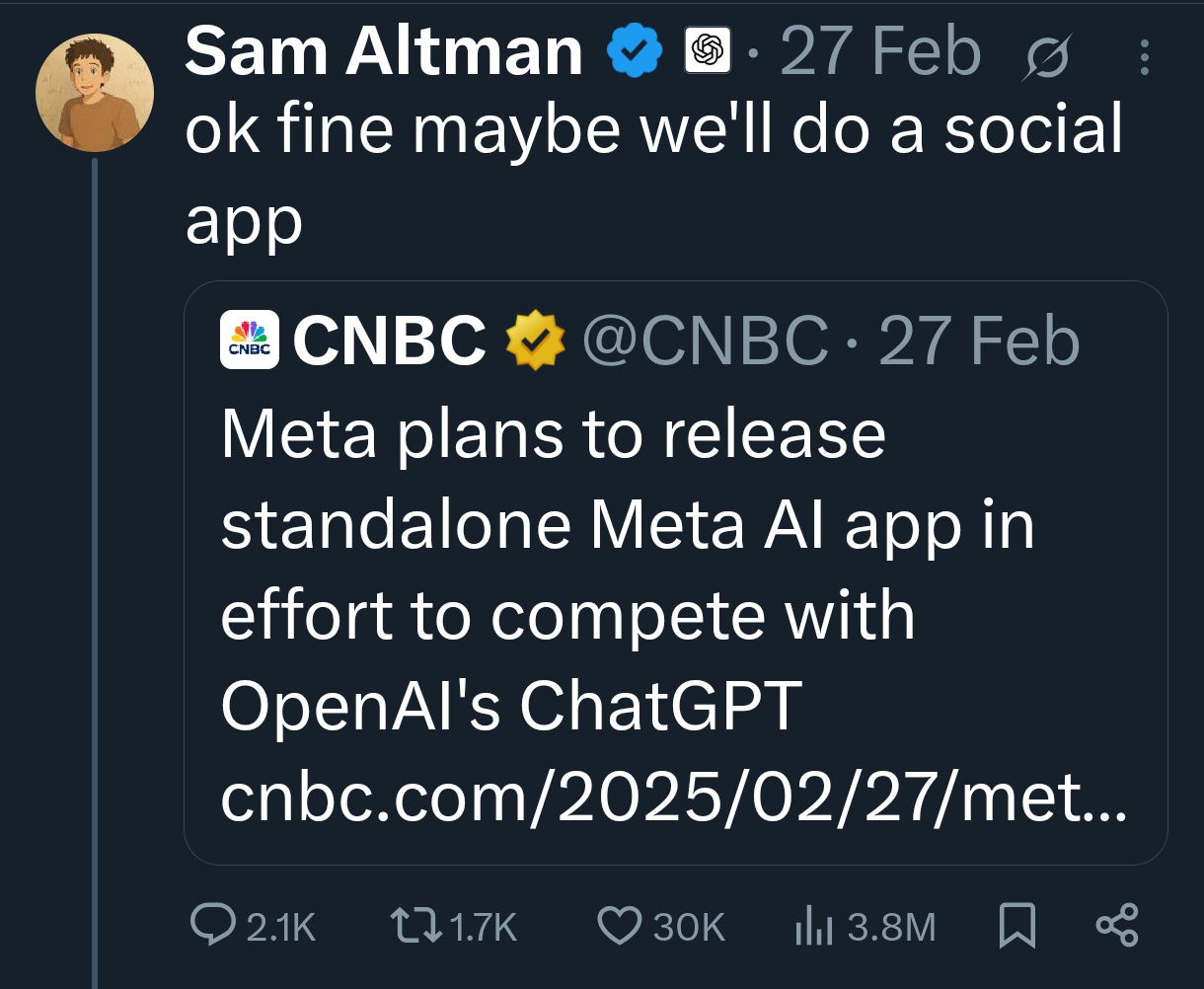Image resolution: width=1204 pixels, height=989 pixels.
Task: Open the share icon
Action: pyautogui.click(x=1117, y=926)
